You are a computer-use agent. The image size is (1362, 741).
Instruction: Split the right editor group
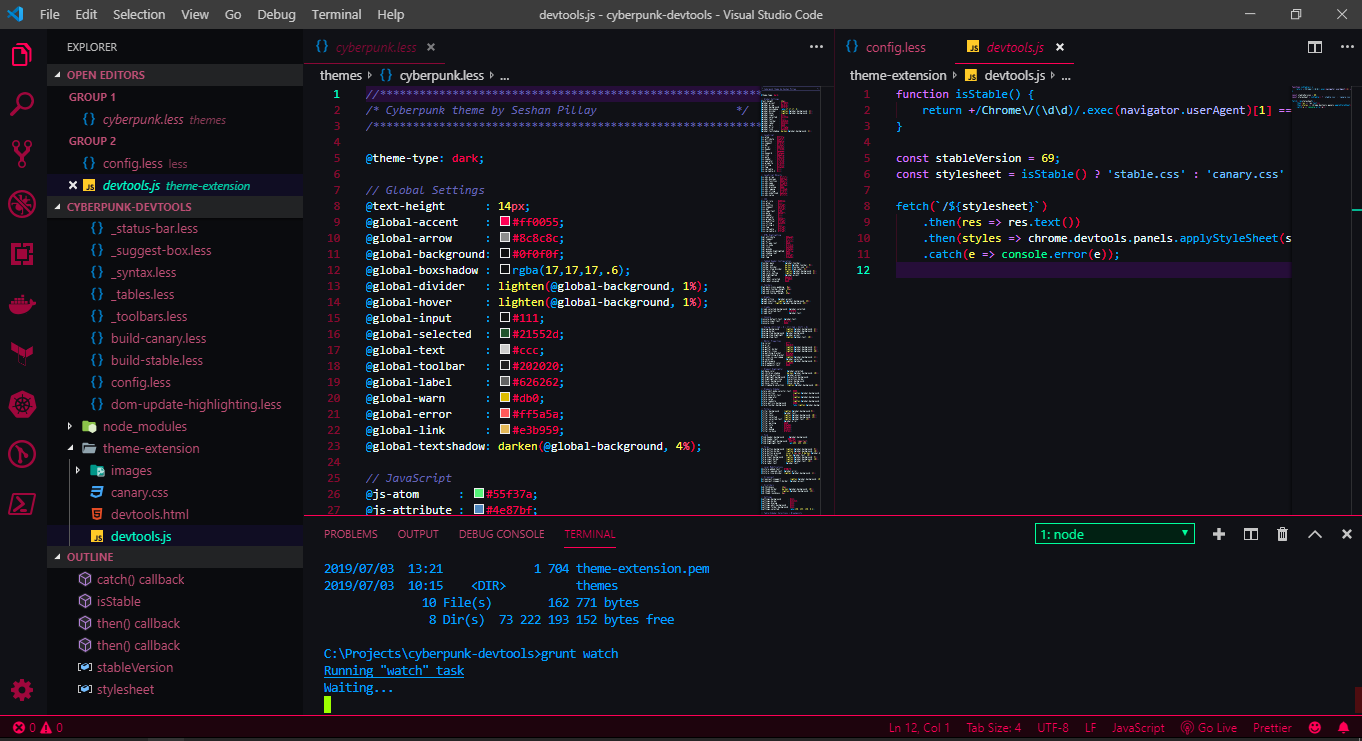[1315, 47]
